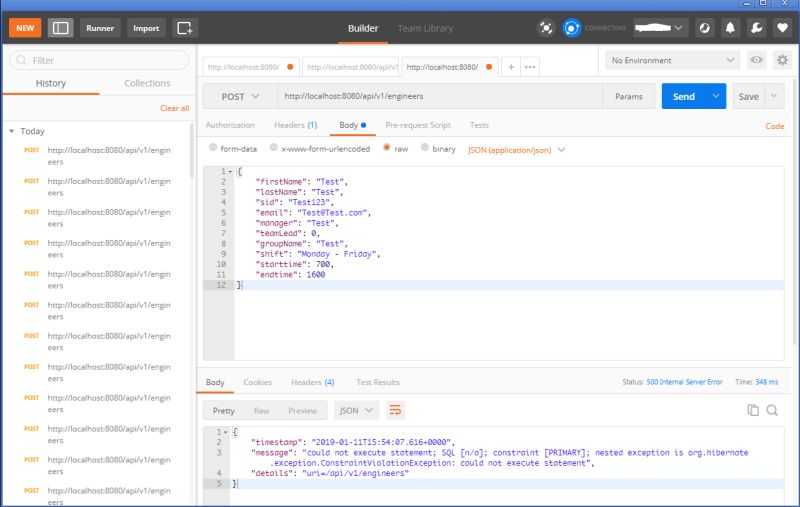Click the Import button
This screenshot has width=800, height=507.
[146, 28]
